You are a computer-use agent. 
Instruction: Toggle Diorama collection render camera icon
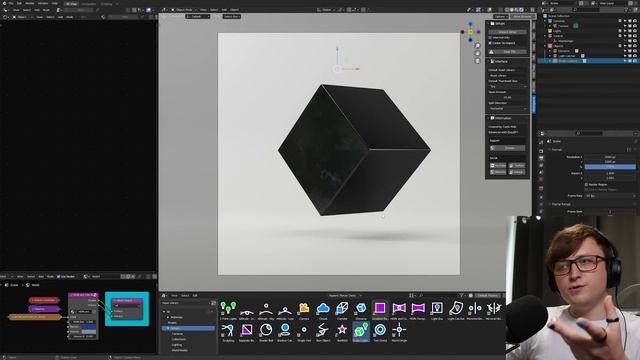point(635,51)
